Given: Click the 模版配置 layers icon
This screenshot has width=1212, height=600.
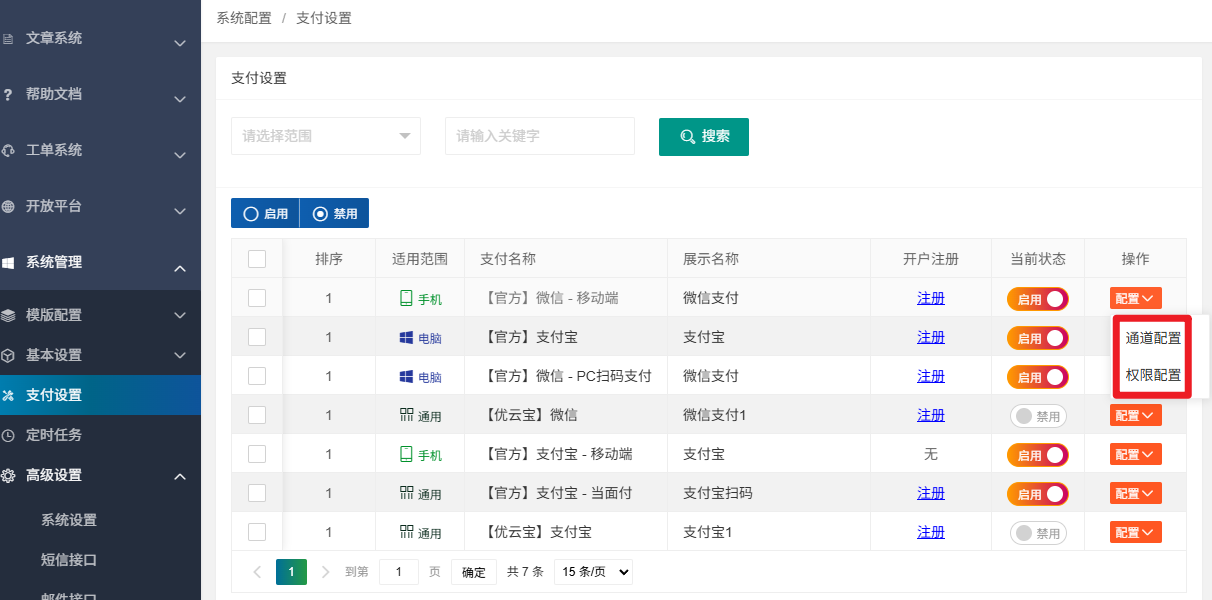Looking at the screenshot, I should (7, 315).
